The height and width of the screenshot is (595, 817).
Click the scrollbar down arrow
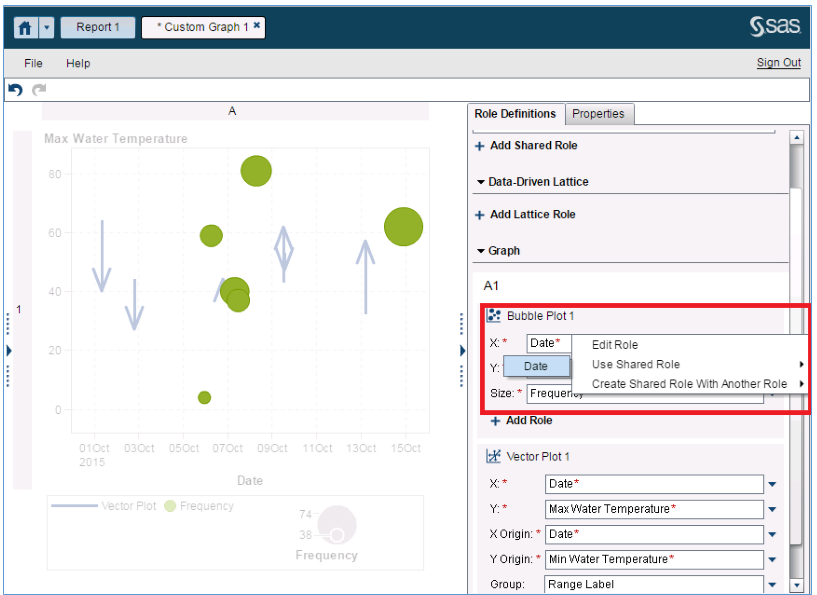coord(796,585)
